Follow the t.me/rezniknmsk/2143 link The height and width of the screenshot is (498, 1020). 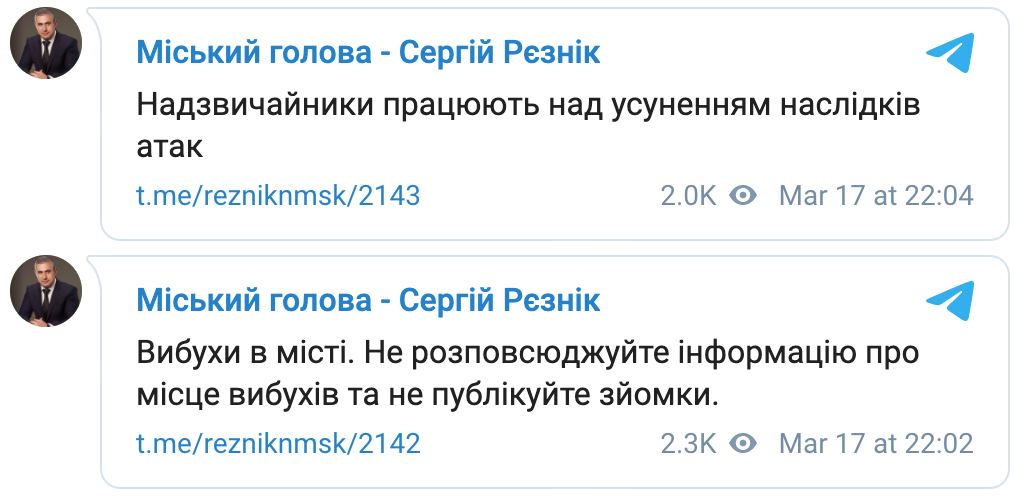(x=278, y=196)
